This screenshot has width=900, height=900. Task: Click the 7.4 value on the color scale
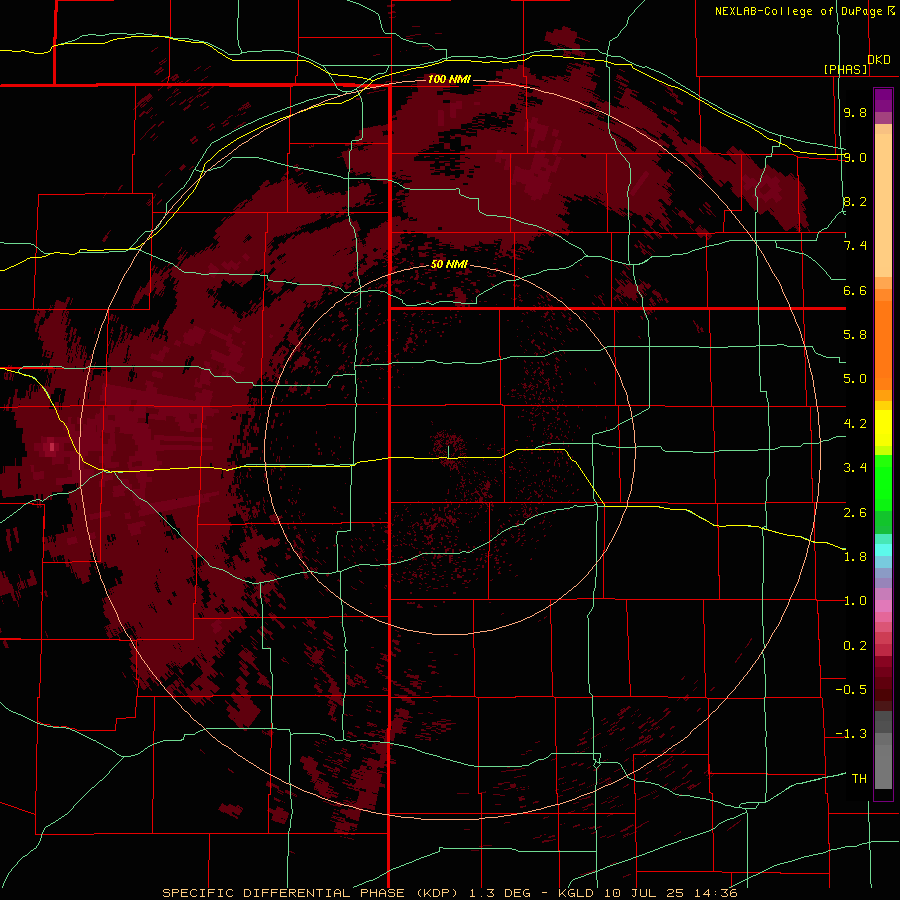tap(855, 246)
